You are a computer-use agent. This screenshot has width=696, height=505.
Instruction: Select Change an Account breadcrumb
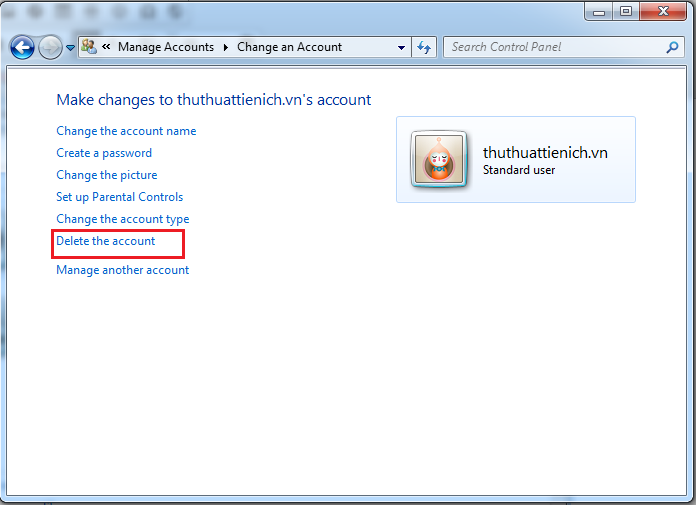point(289,47)
